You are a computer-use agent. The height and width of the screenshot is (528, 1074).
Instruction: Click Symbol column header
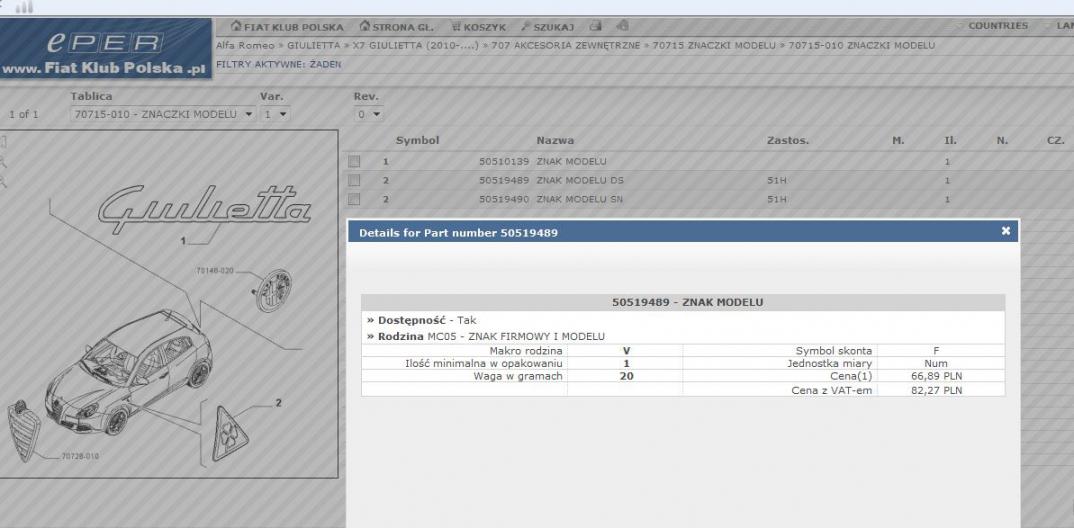click(x=417, y=140)
